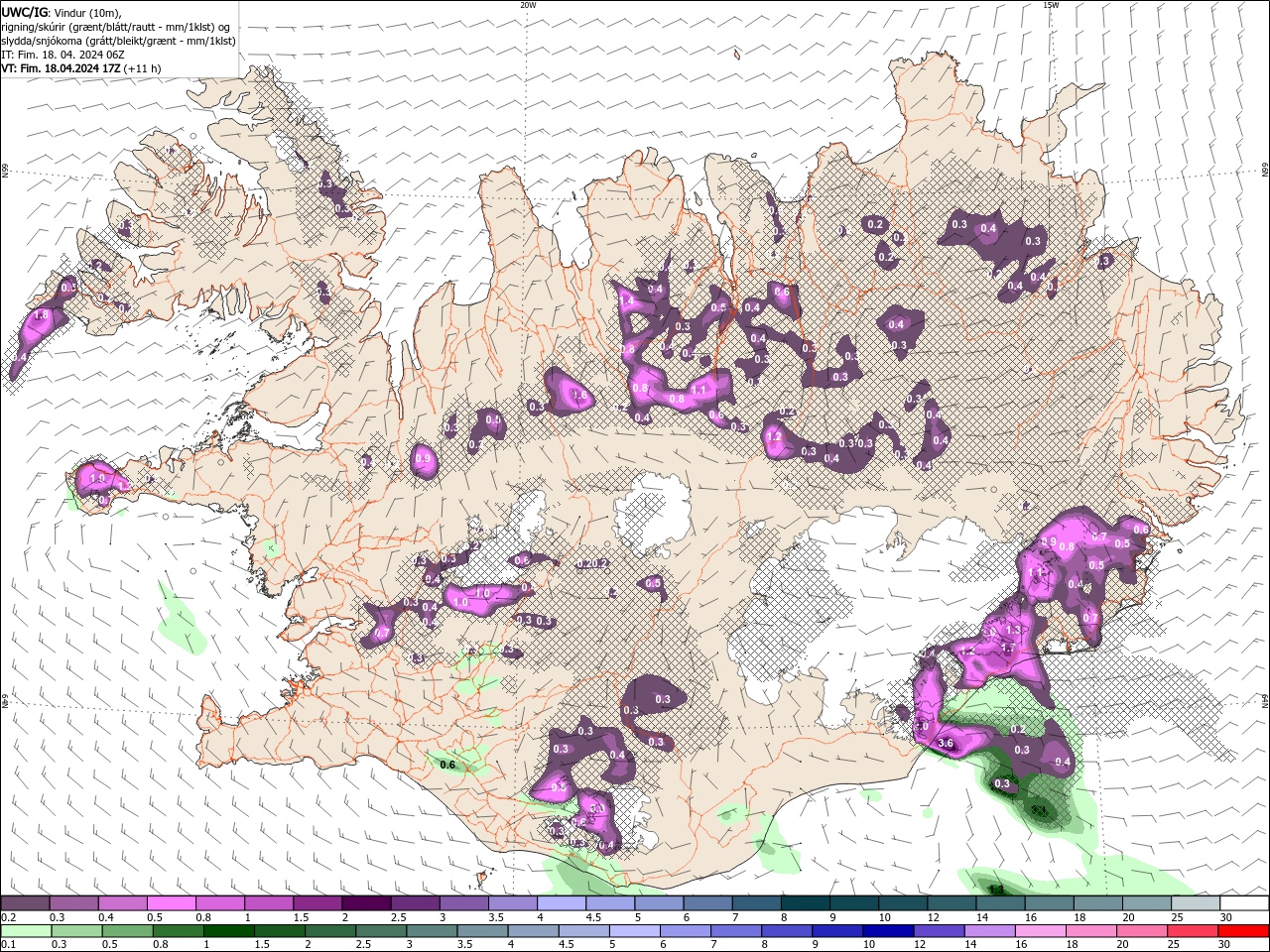This screenshot has width=1270, height=952.
Task: Select the upper legend swatch starting at 8
Action: 806,903
